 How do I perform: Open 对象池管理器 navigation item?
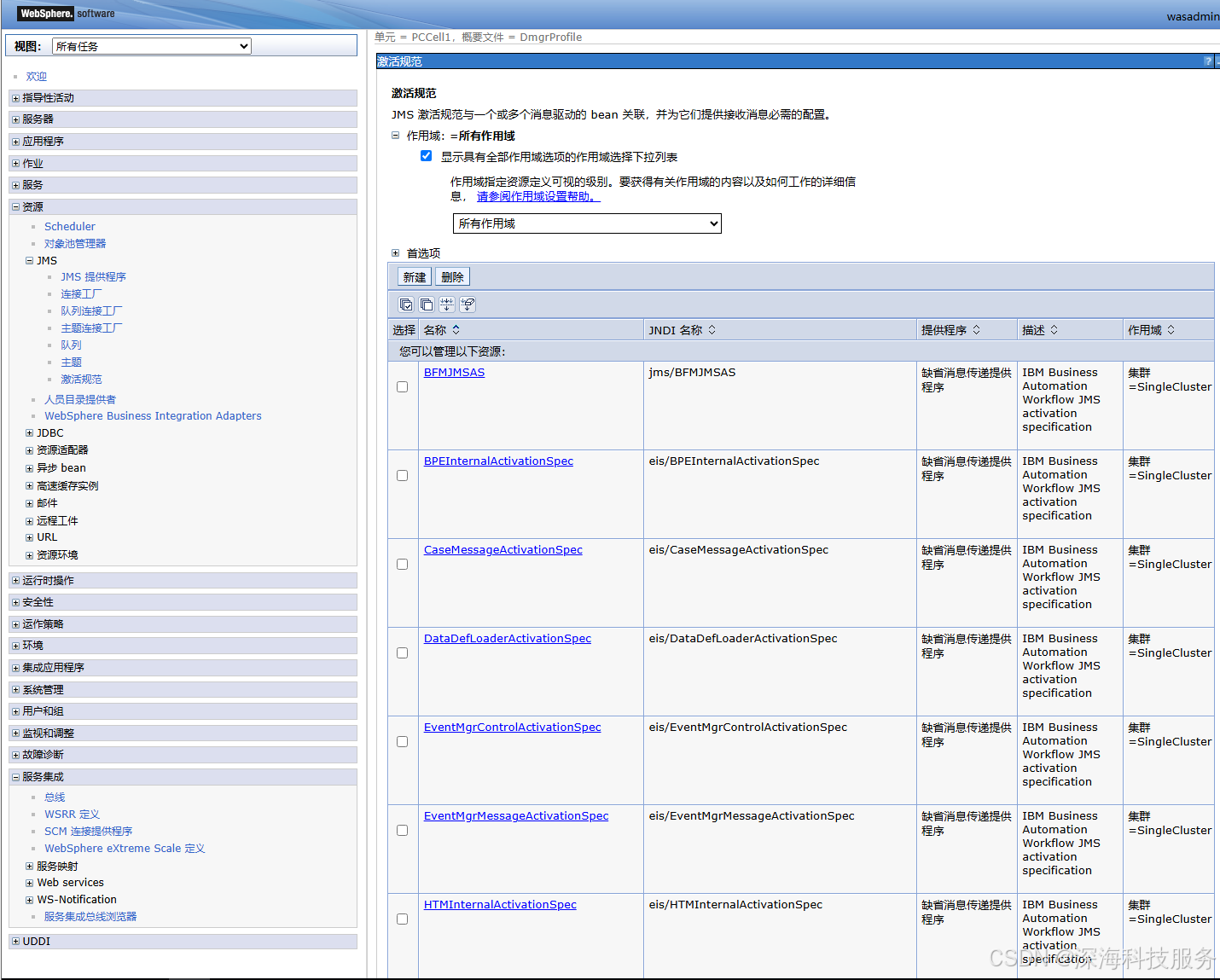pos(75,244)
